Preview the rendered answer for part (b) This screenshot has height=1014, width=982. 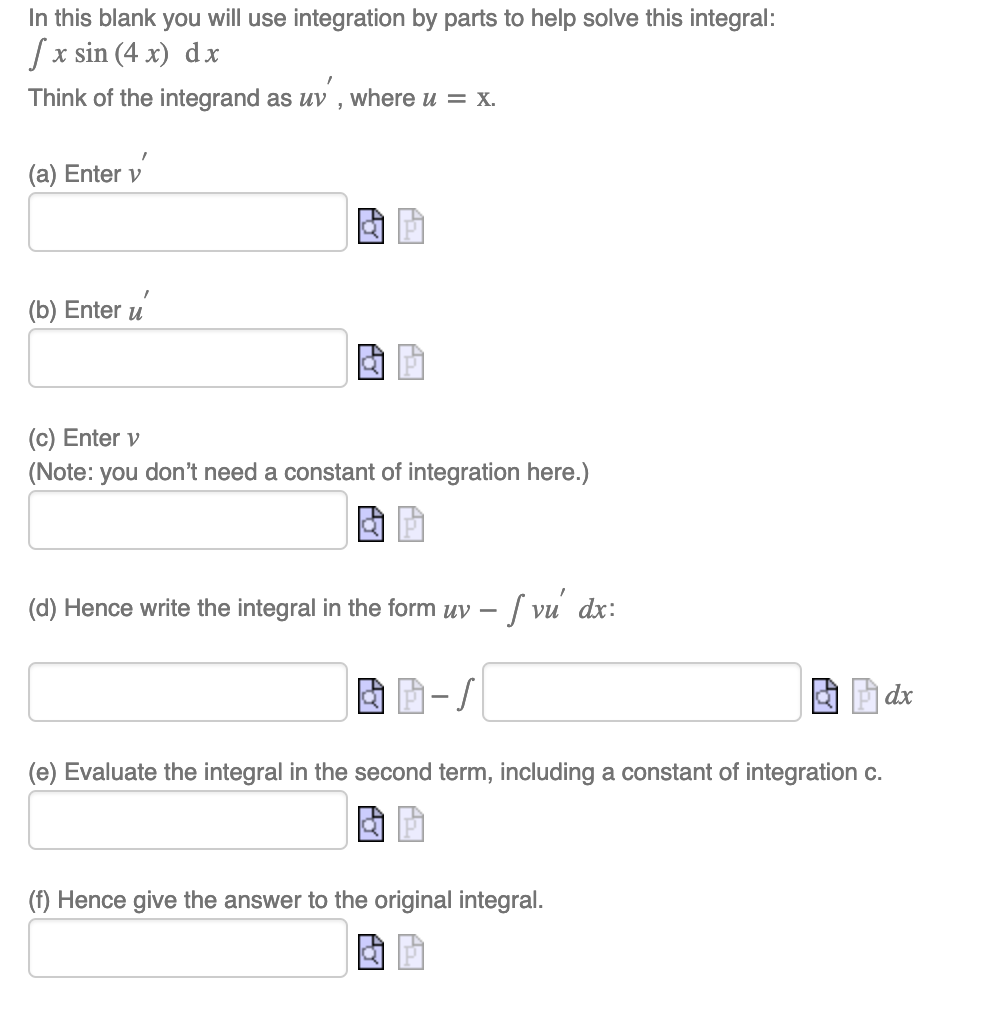[371, 362]
